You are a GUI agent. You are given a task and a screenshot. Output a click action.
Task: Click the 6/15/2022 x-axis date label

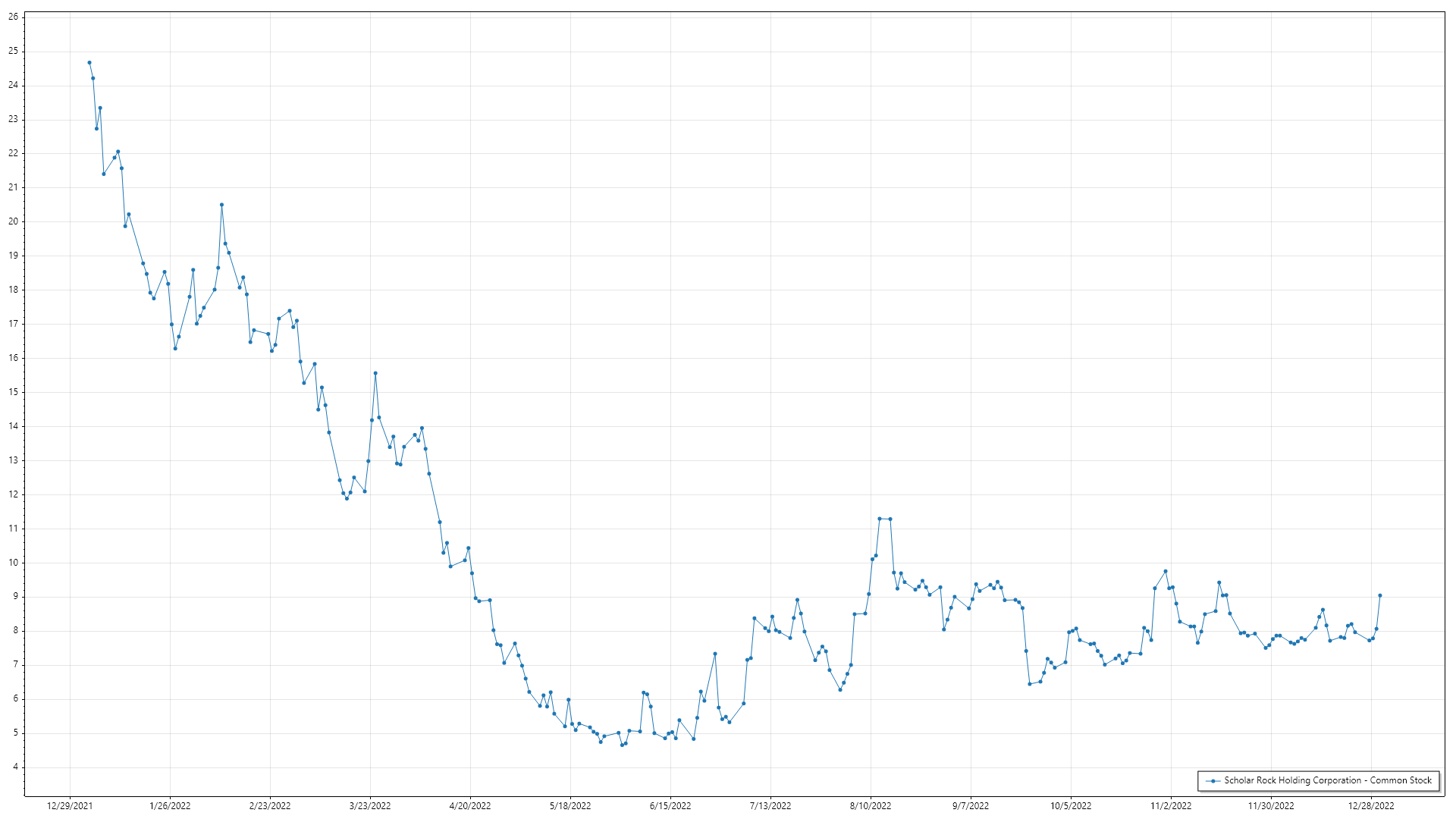pyautogui.click(x=670, y=805)
